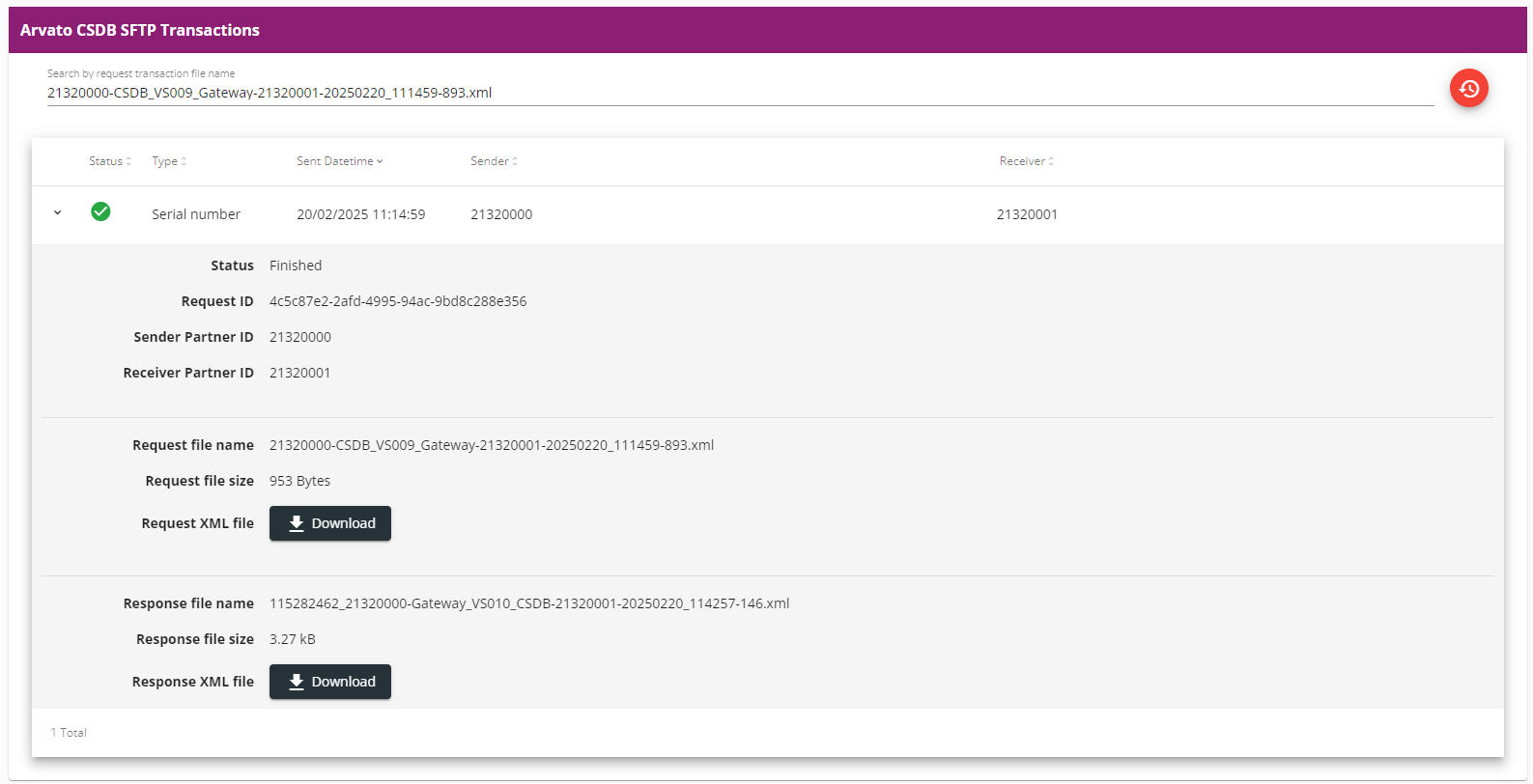Sort table by Sent Datetime column

340,161
